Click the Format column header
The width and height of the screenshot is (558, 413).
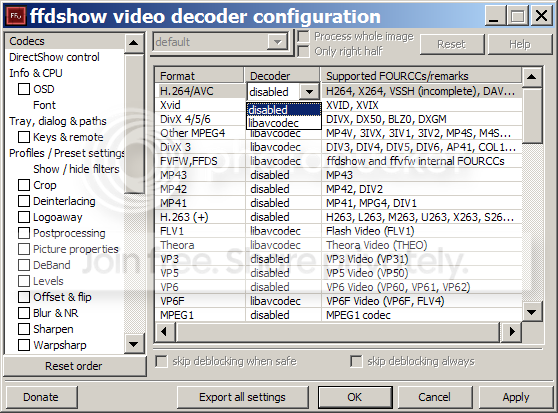tap(200, 75)
